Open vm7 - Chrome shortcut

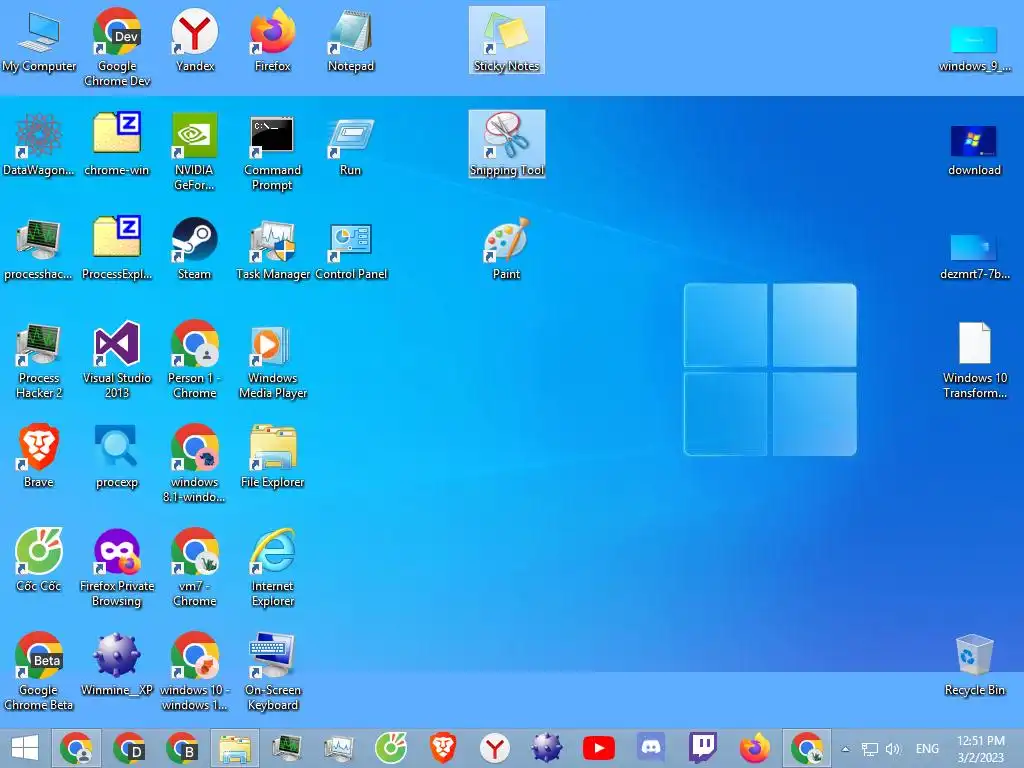[x=195, y=568]
